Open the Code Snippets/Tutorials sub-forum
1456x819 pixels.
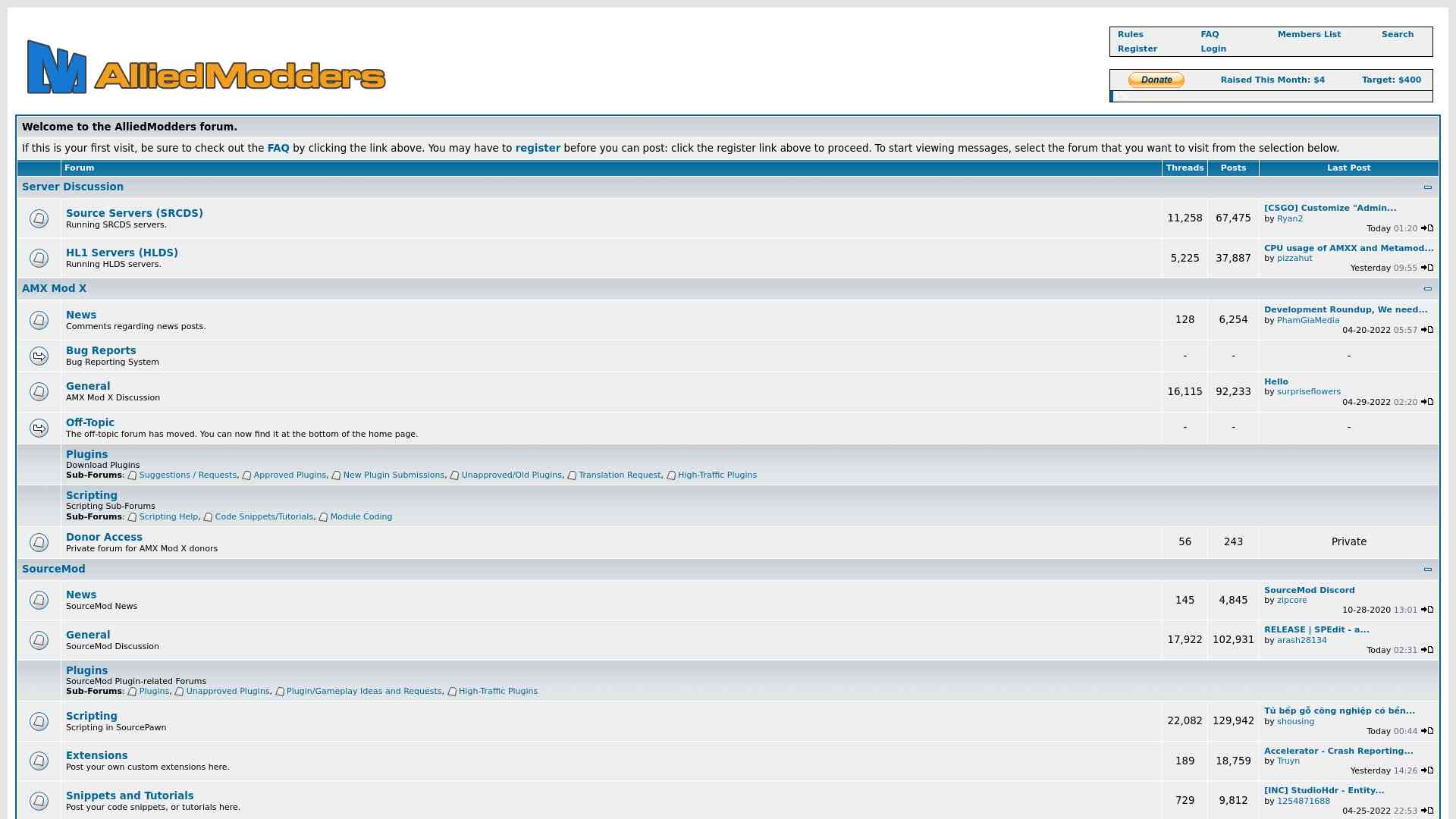(x=264, y=516)
